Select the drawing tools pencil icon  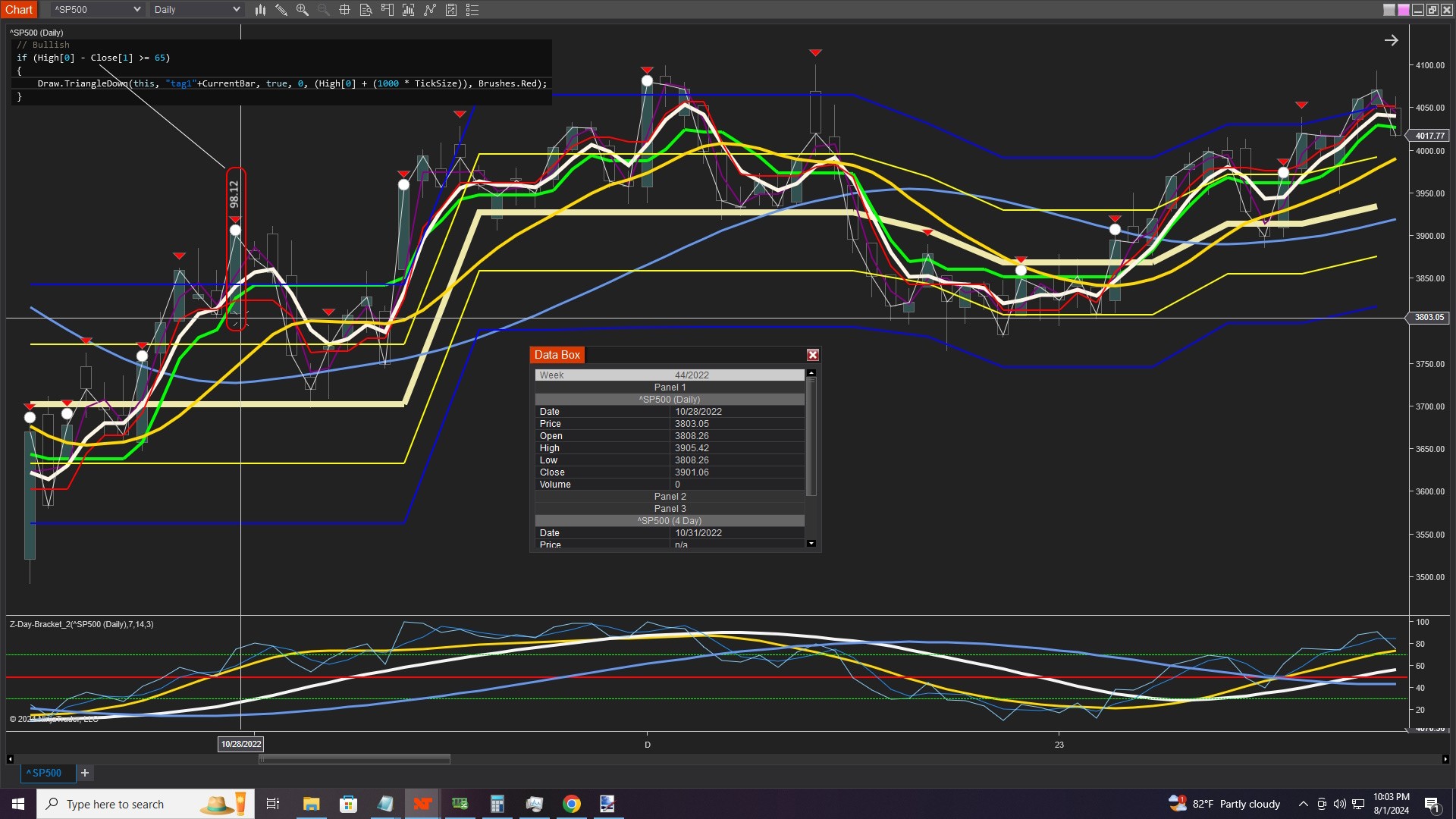(281, 10)
